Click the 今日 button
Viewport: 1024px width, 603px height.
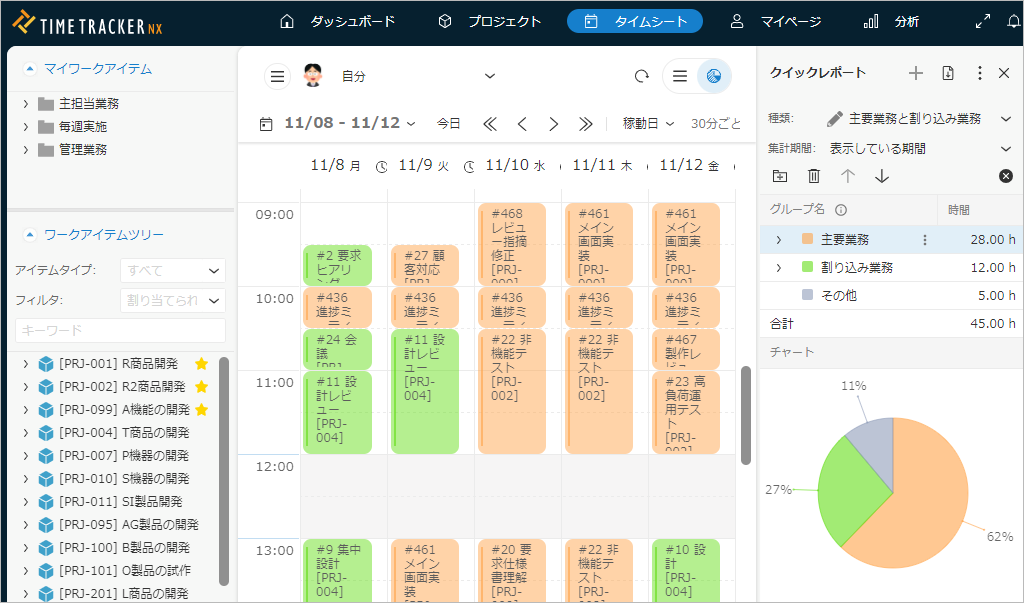[x=449, y=124]
